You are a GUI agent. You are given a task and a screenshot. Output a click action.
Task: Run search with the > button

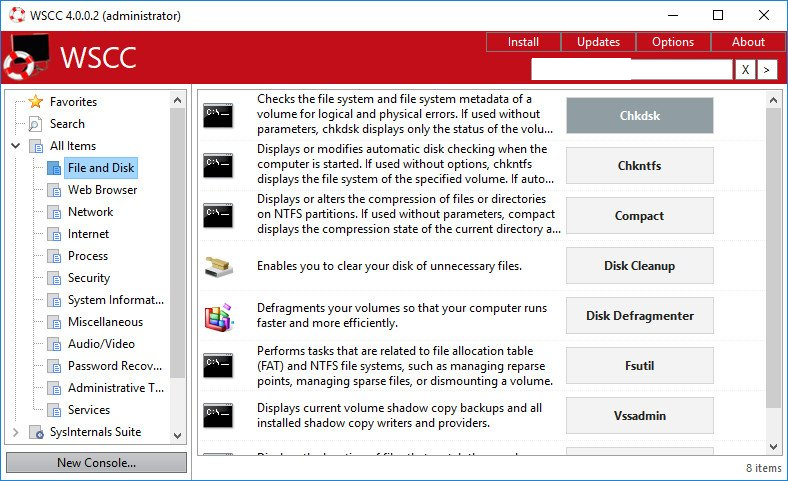pyautogui.click(x=766, y=70)
